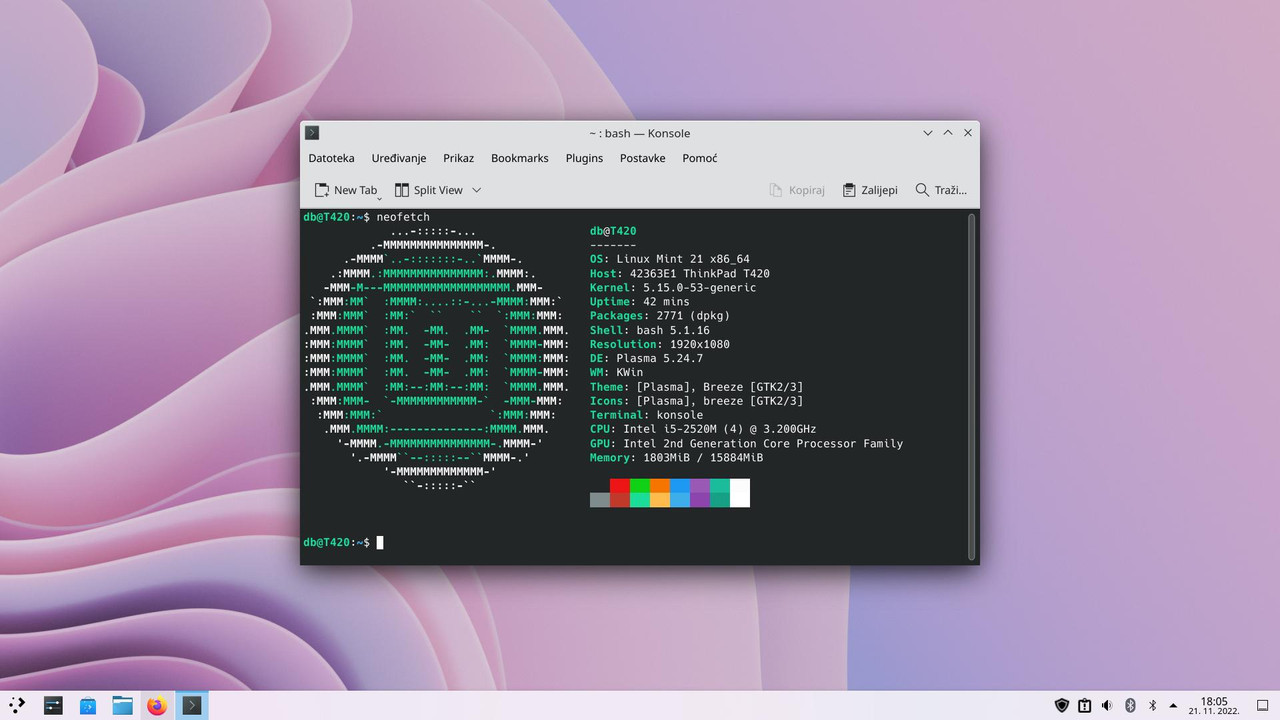Screen dimensions: 1280x720
Task: Open the Uređivanje menu
Action: click(x=399, y=158)
